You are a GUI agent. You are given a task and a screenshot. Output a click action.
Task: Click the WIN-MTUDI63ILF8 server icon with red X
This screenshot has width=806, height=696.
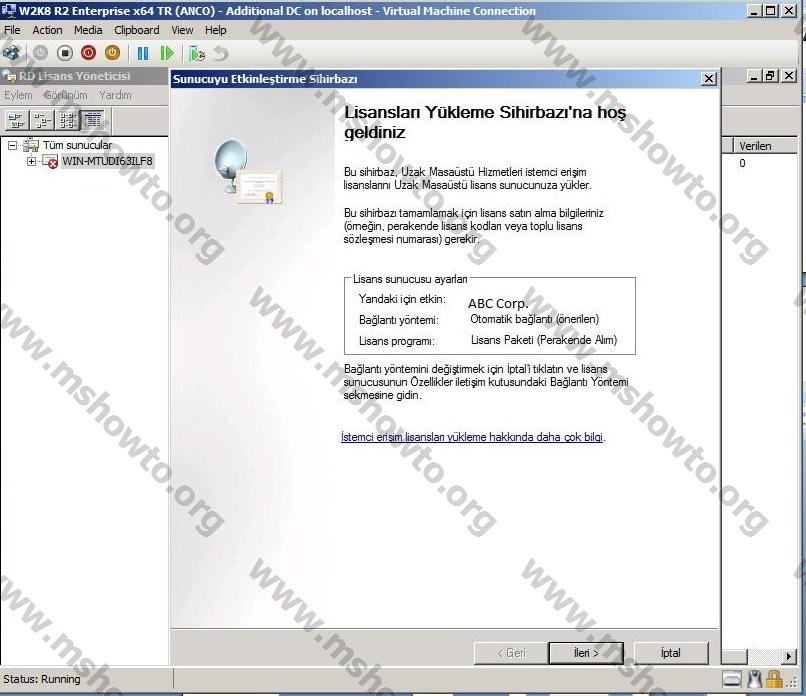coord(50,161)
